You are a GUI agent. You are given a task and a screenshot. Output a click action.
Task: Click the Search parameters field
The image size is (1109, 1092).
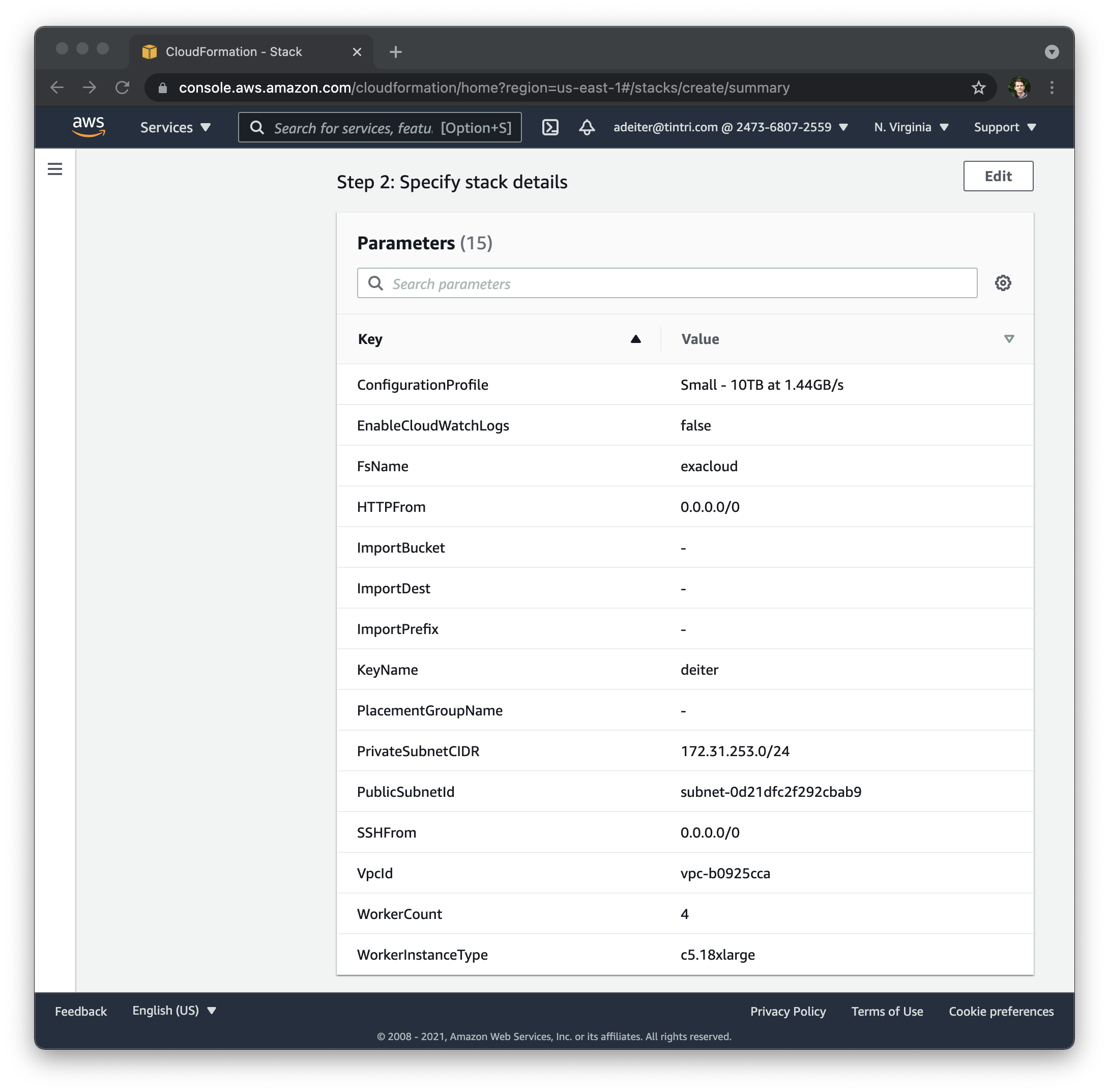666,283
